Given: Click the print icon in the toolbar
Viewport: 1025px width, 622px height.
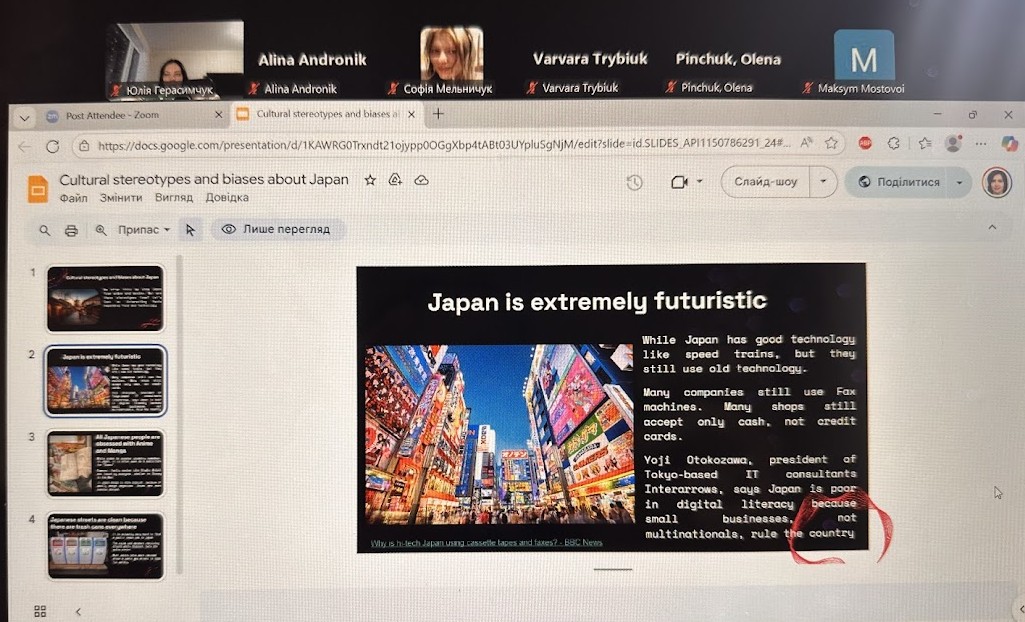Looking at the screenshot, I should pyautogui.click(x=71, y=230).
